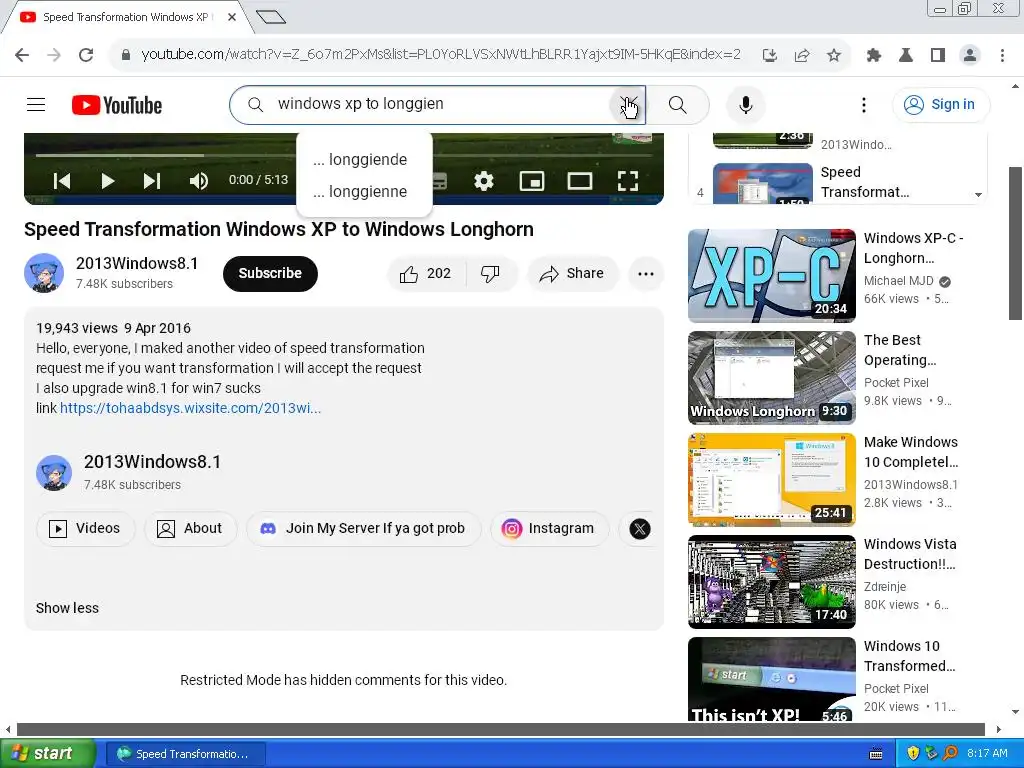The width and height of the screenshot is (1024, 768).
Task: Go back to the previous page
Action: [x=22, y=55]
